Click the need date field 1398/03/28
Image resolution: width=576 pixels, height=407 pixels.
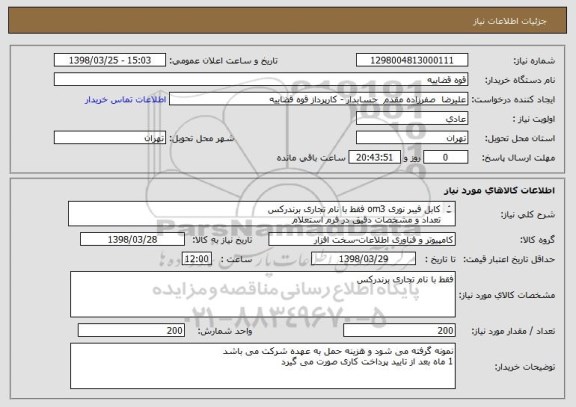pos(132,239)
